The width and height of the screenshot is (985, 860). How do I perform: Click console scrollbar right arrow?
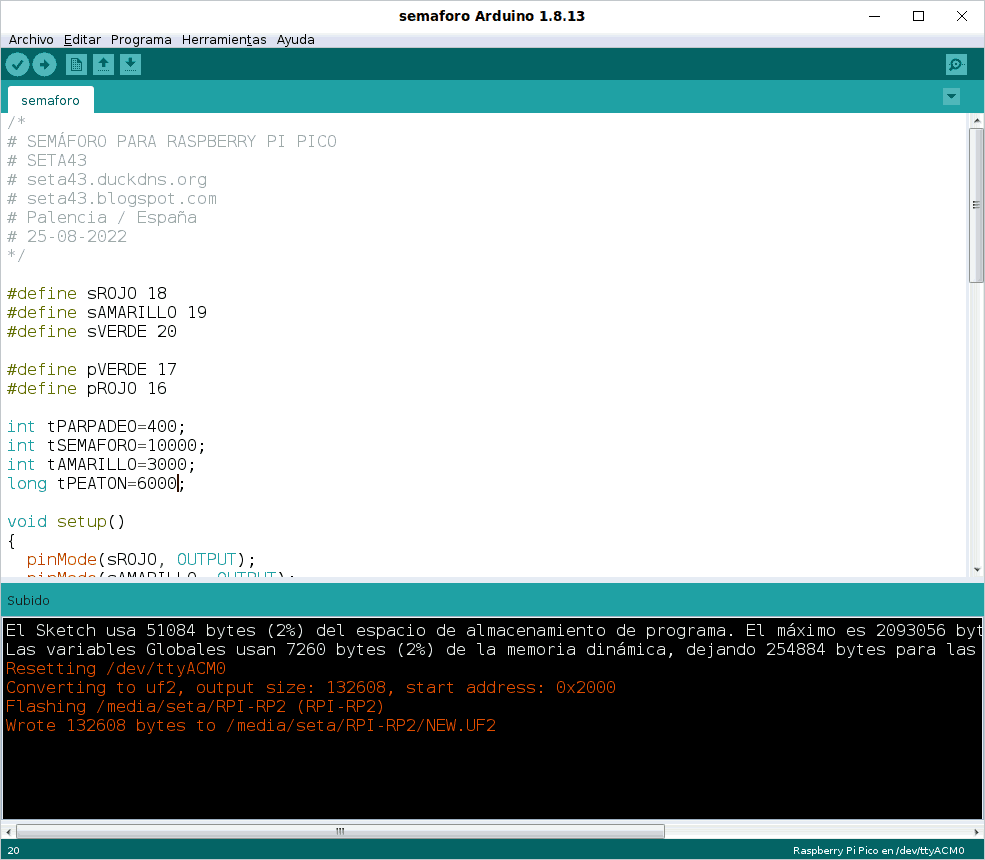(x=977, y=832)
